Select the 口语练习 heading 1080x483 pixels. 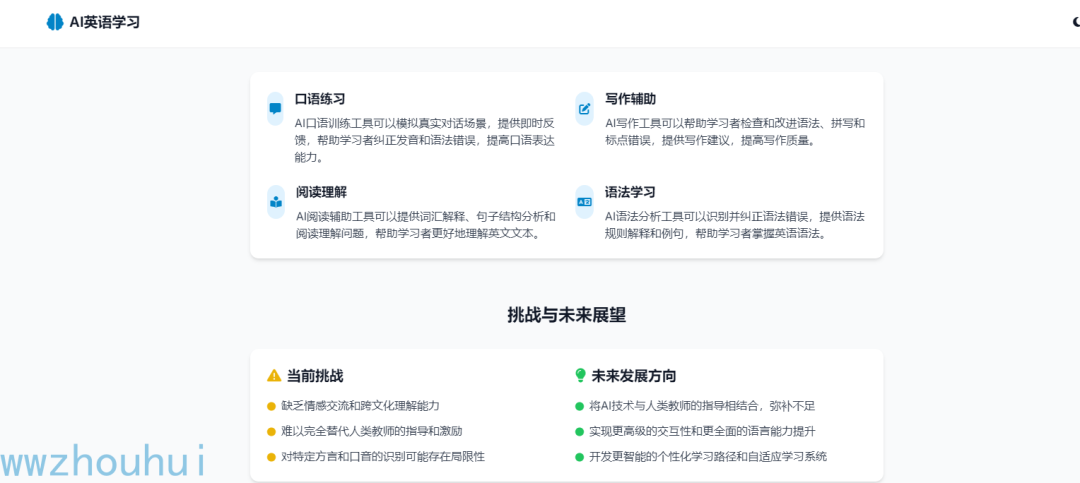tap(320, 99)
